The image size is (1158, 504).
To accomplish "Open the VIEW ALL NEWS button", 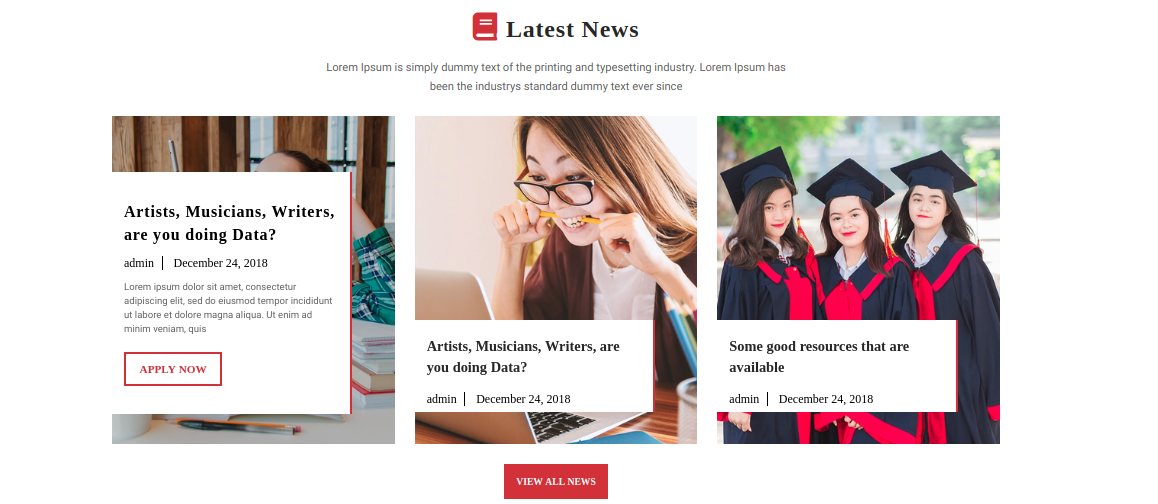I will click(556, 481).
